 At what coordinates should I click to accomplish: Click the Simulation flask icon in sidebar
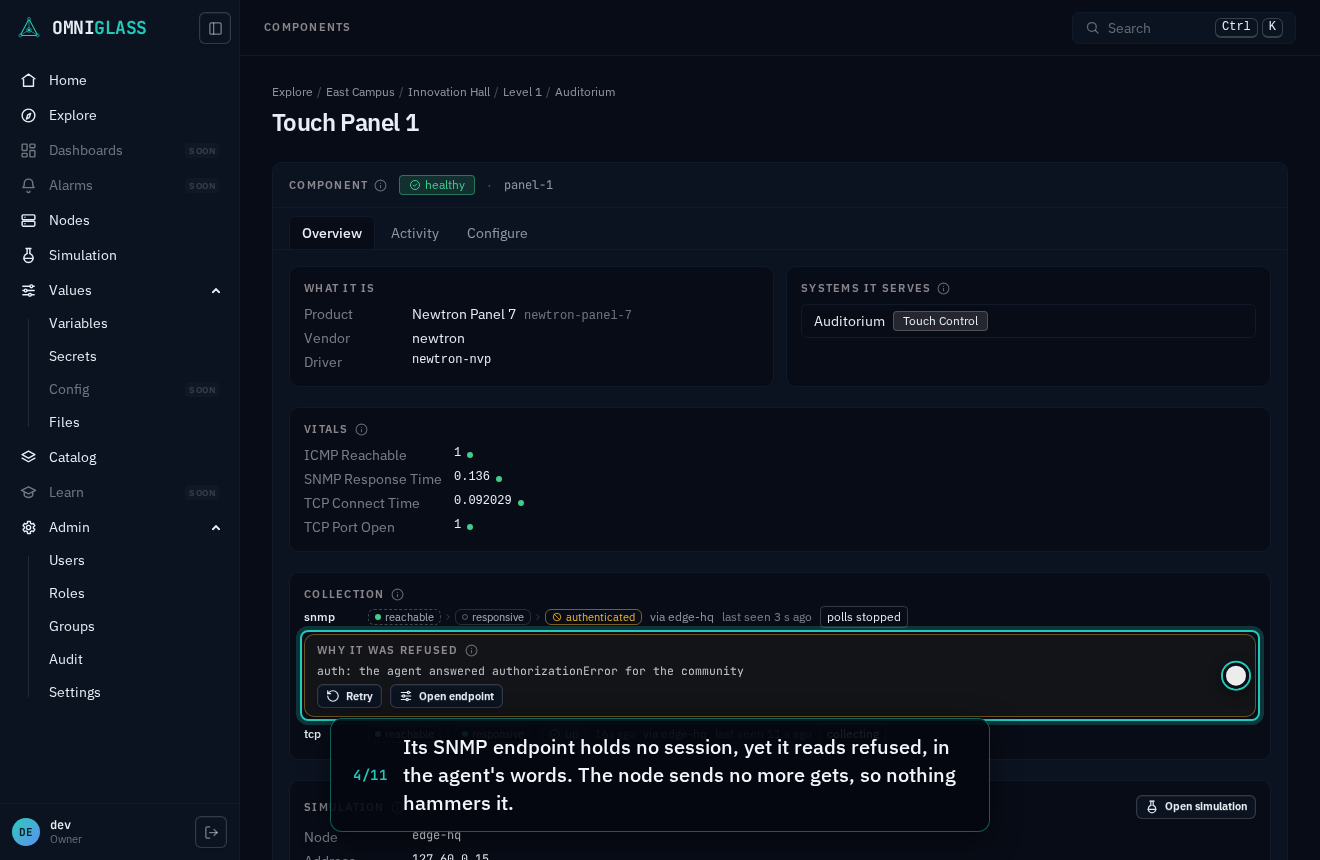point(29,255)
